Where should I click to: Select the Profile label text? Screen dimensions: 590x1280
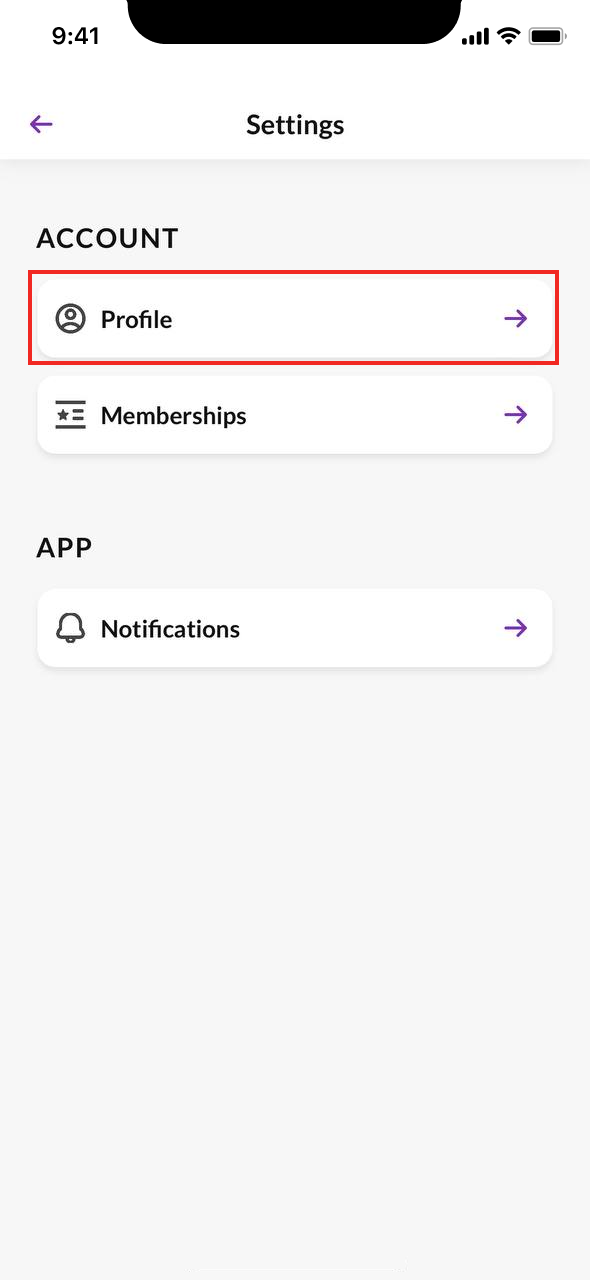(136, 319)
